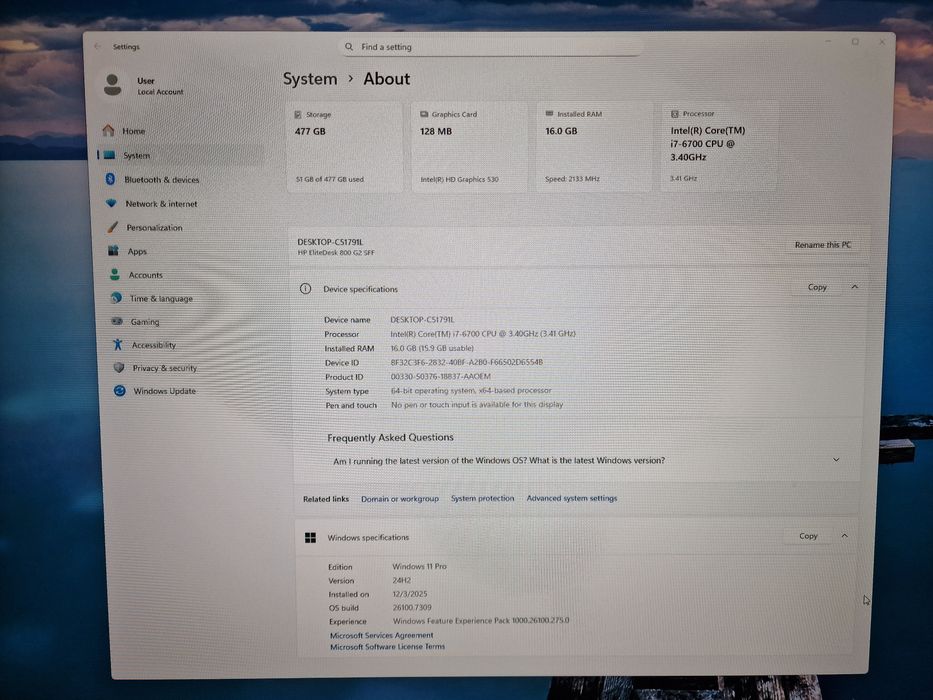This screenshot has width=933, height=700.
Task: Click the search magnifier icon
Action: [349, 46]
